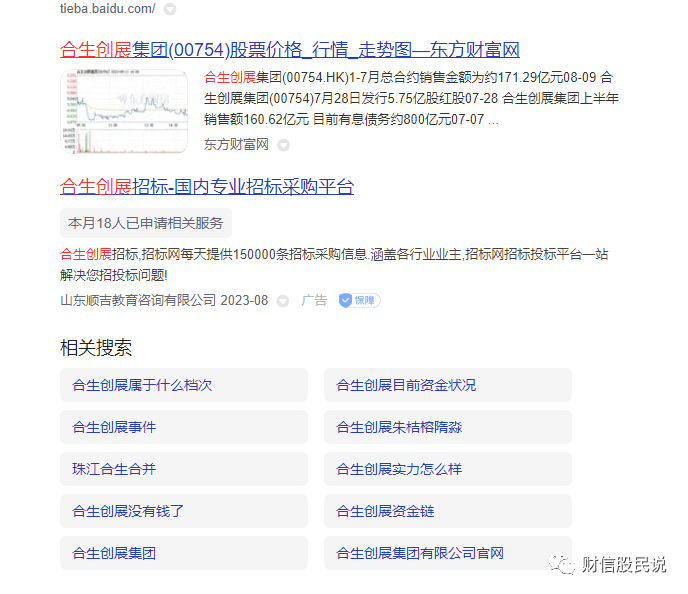Viewport: 688px width, 594px height.
Task: Open dropdown arrow next to tieba.baidu.com
Action: (170, 9)
